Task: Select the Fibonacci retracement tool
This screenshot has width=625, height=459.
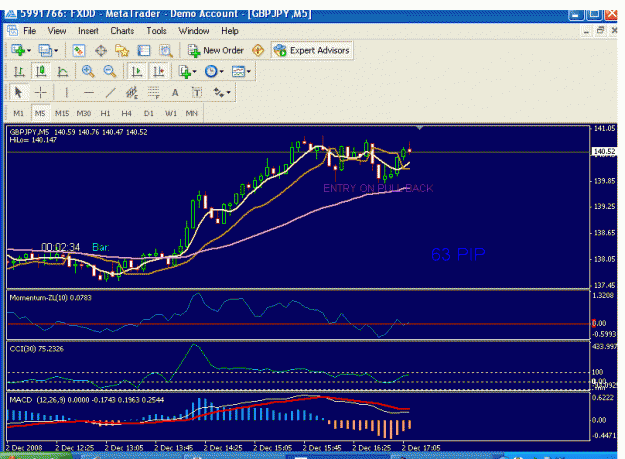Action: point(153,93)
